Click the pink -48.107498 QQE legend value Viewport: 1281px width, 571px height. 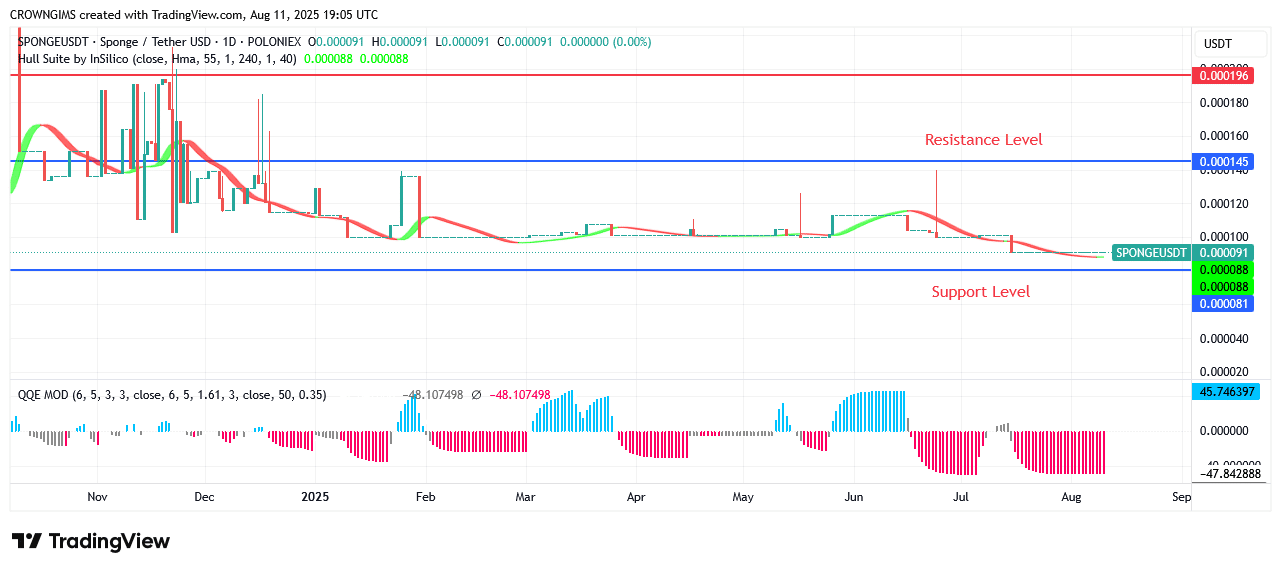(520, 395)
